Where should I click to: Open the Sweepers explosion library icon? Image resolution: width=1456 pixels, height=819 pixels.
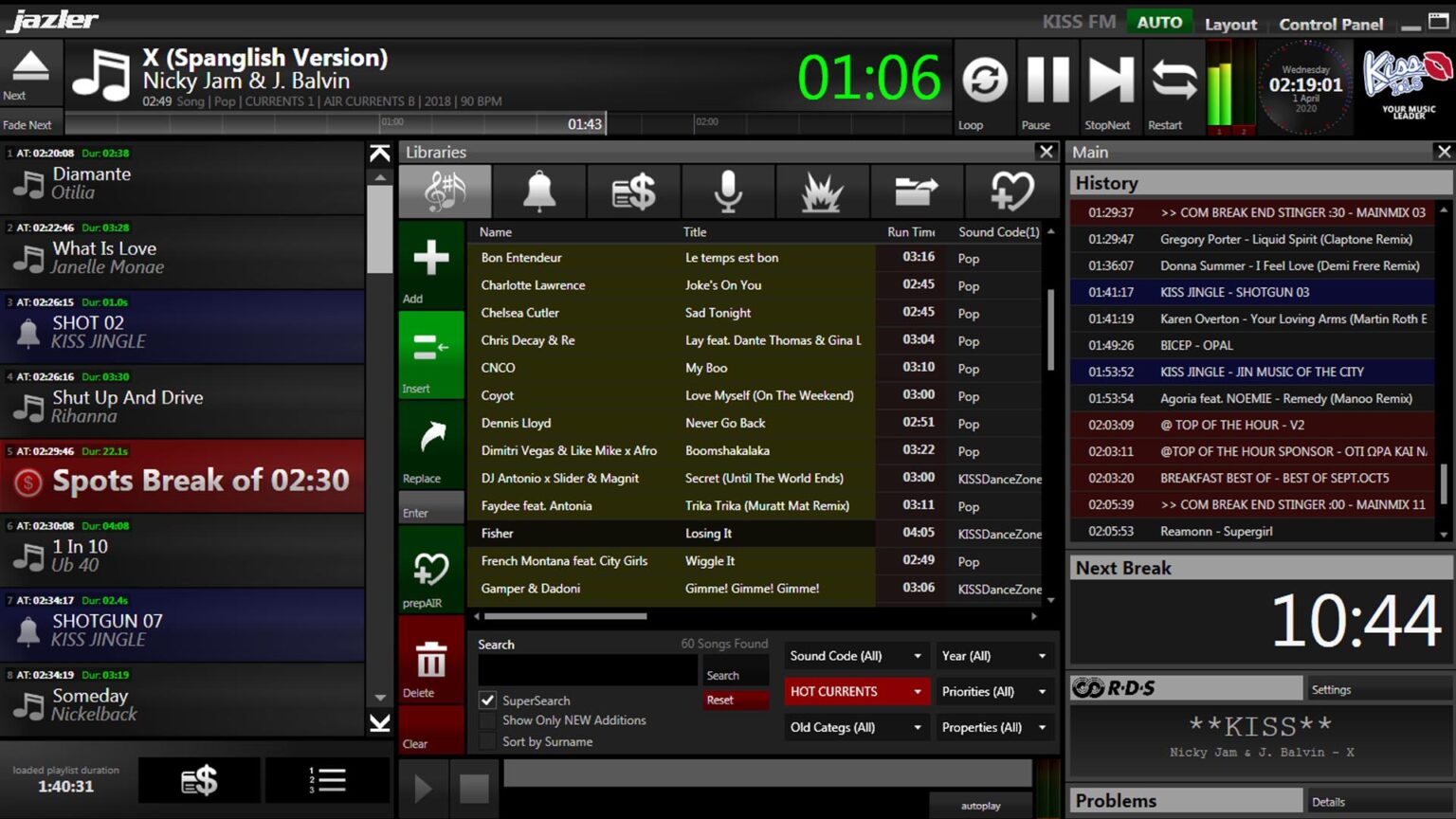822,191
